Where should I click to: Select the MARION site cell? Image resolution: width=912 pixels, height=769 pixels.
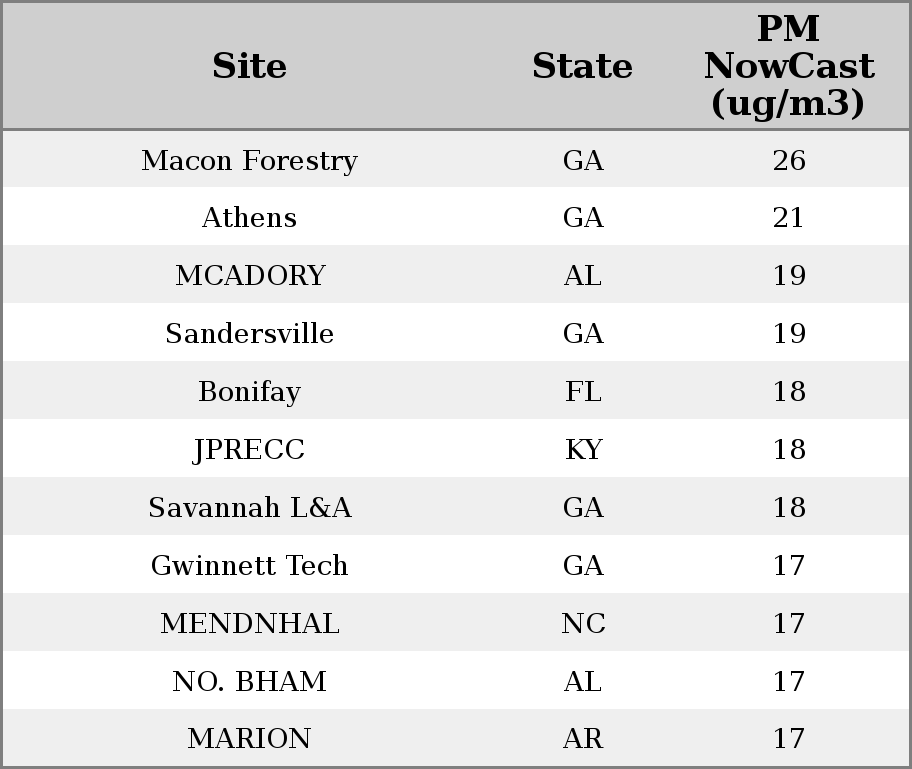coord(249,739)
